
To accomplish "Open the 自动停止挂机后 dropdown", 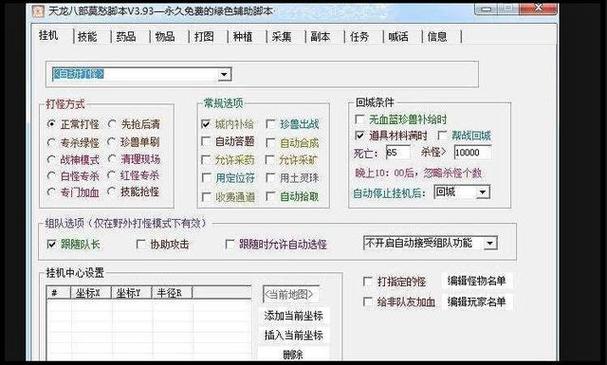I will [x=482, y=192].
